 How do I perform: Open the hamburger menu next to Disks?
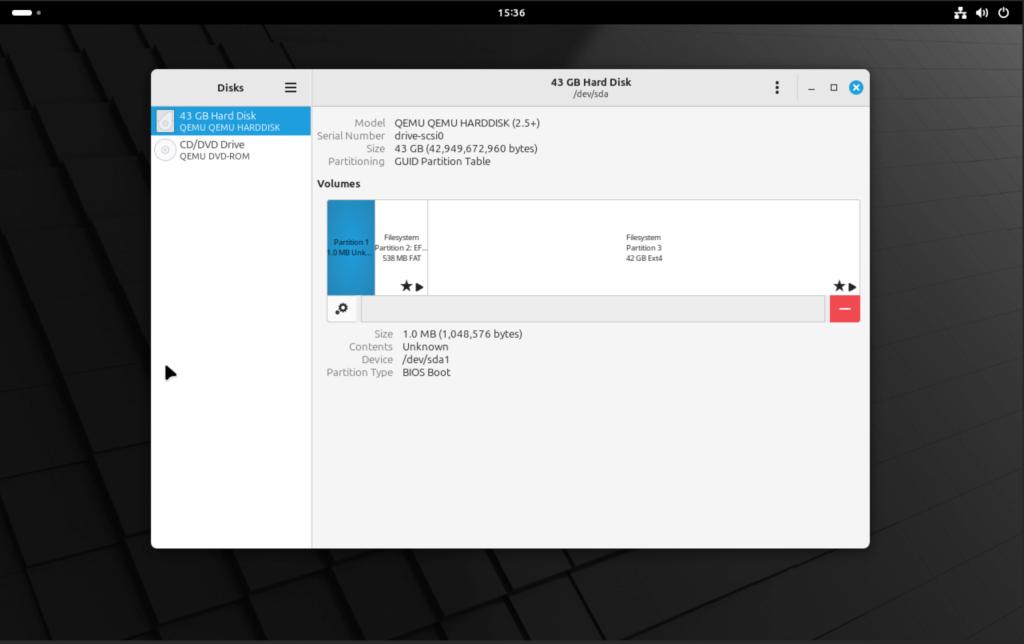tap(290, 87)
